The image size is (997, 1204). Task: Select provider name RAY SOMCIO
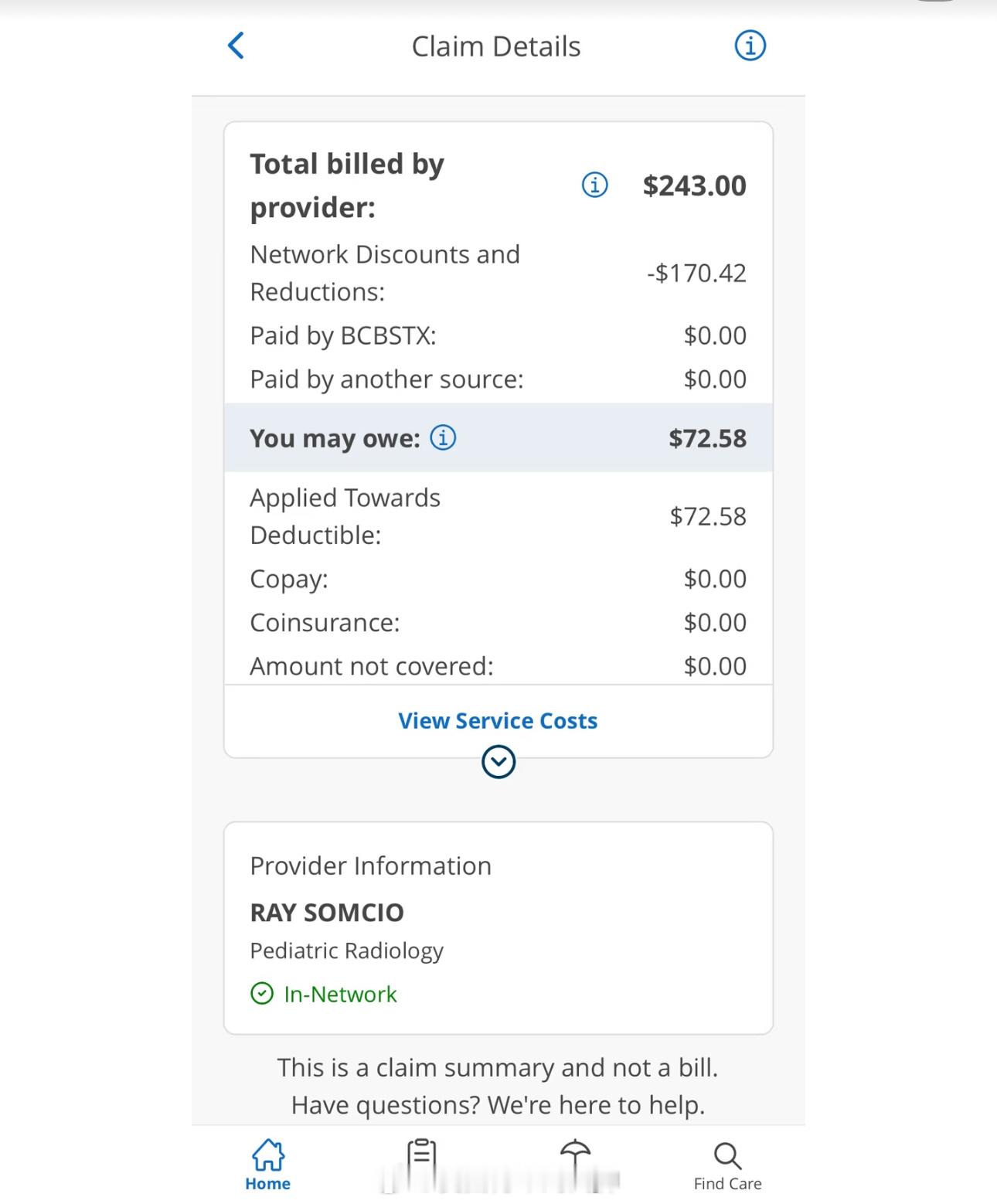pyautogui.click(x=327, y=912)
